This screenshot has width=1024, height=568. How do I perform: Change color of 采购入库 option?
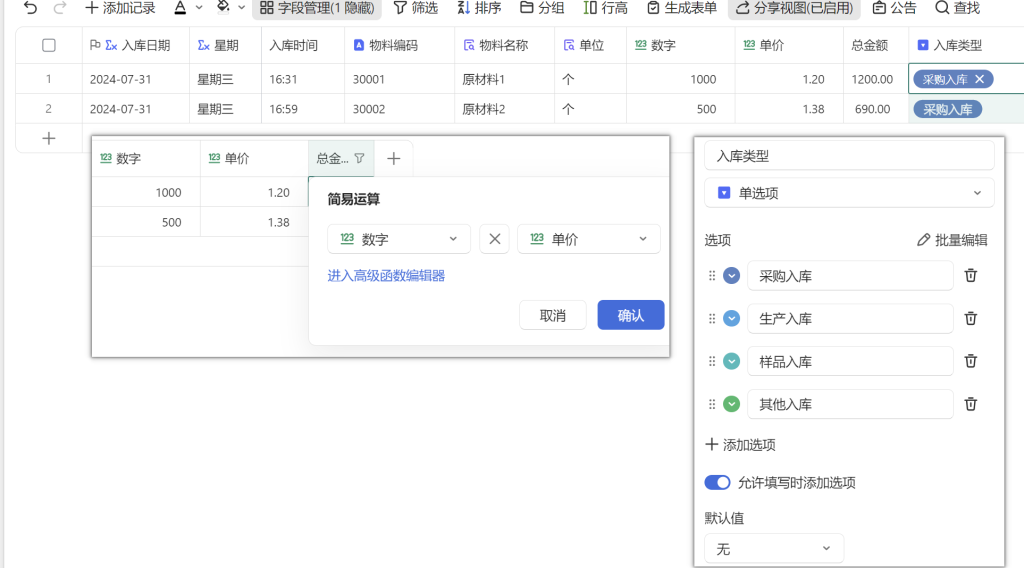[x=731, y=276]
